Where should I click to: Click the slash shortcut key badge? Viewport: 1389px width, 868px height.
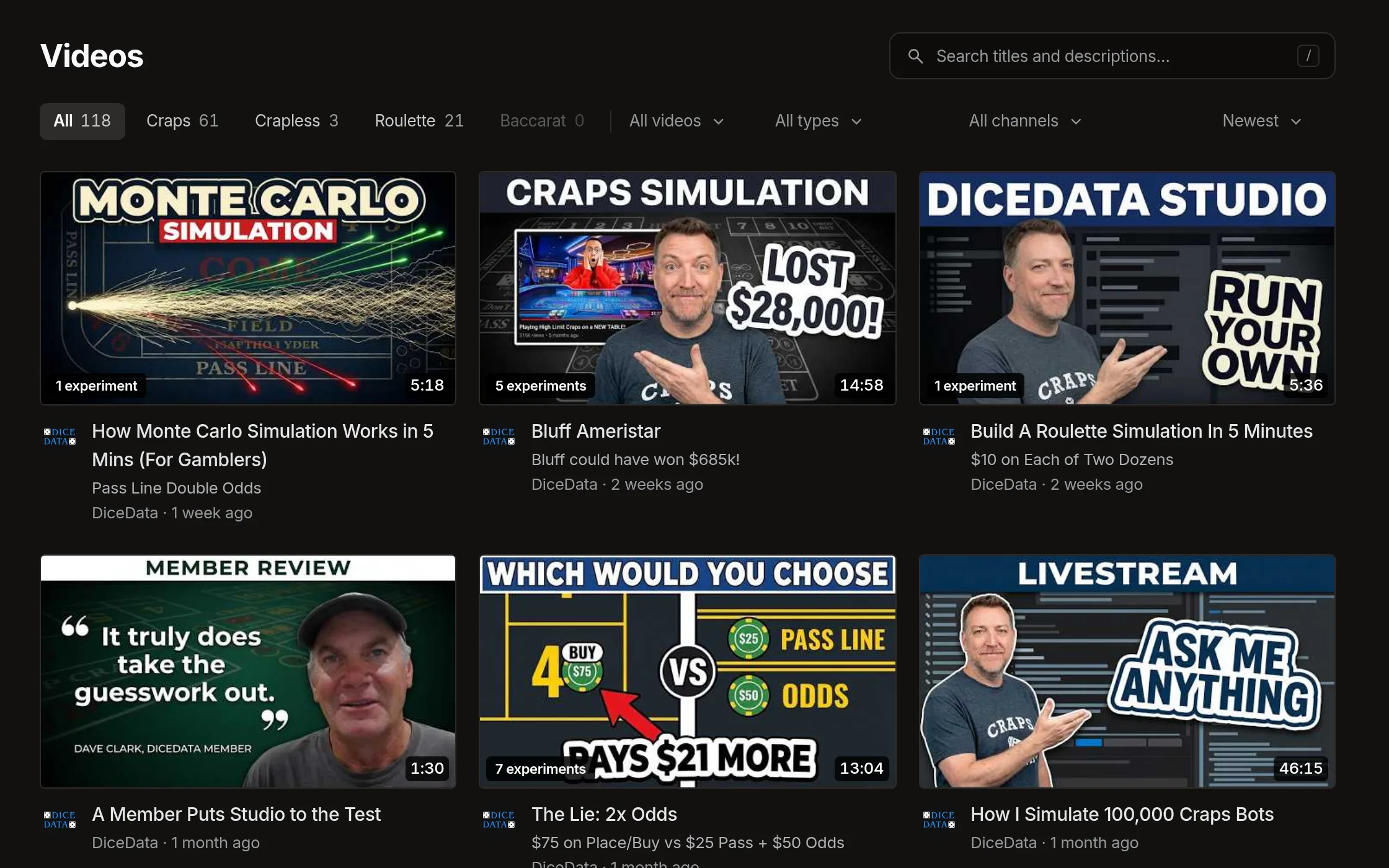1308,56
